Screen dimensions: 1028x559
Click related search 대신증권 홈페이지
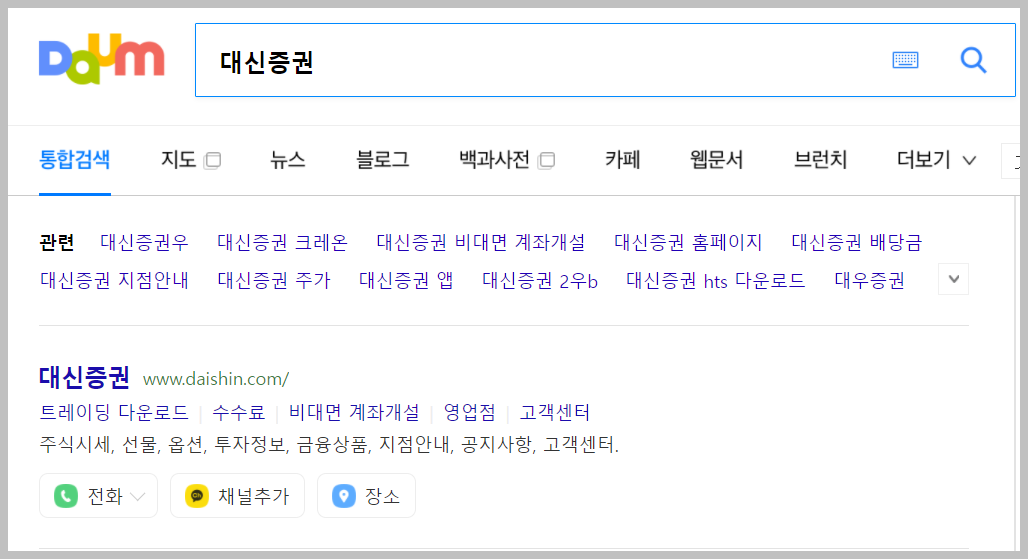click(688, 242)
